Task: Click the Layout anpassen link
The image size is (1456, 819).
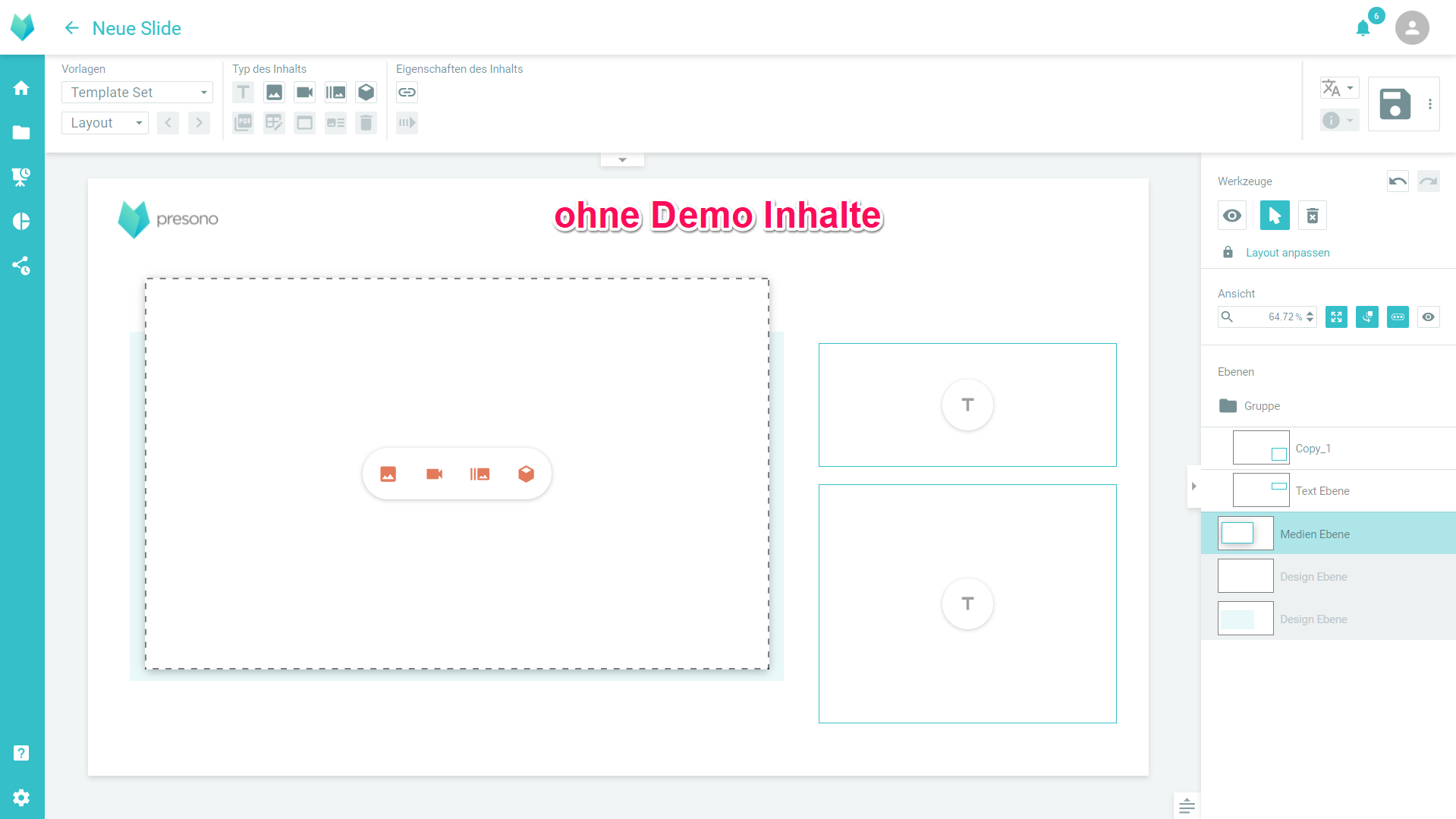Action: coord(1287,253)
